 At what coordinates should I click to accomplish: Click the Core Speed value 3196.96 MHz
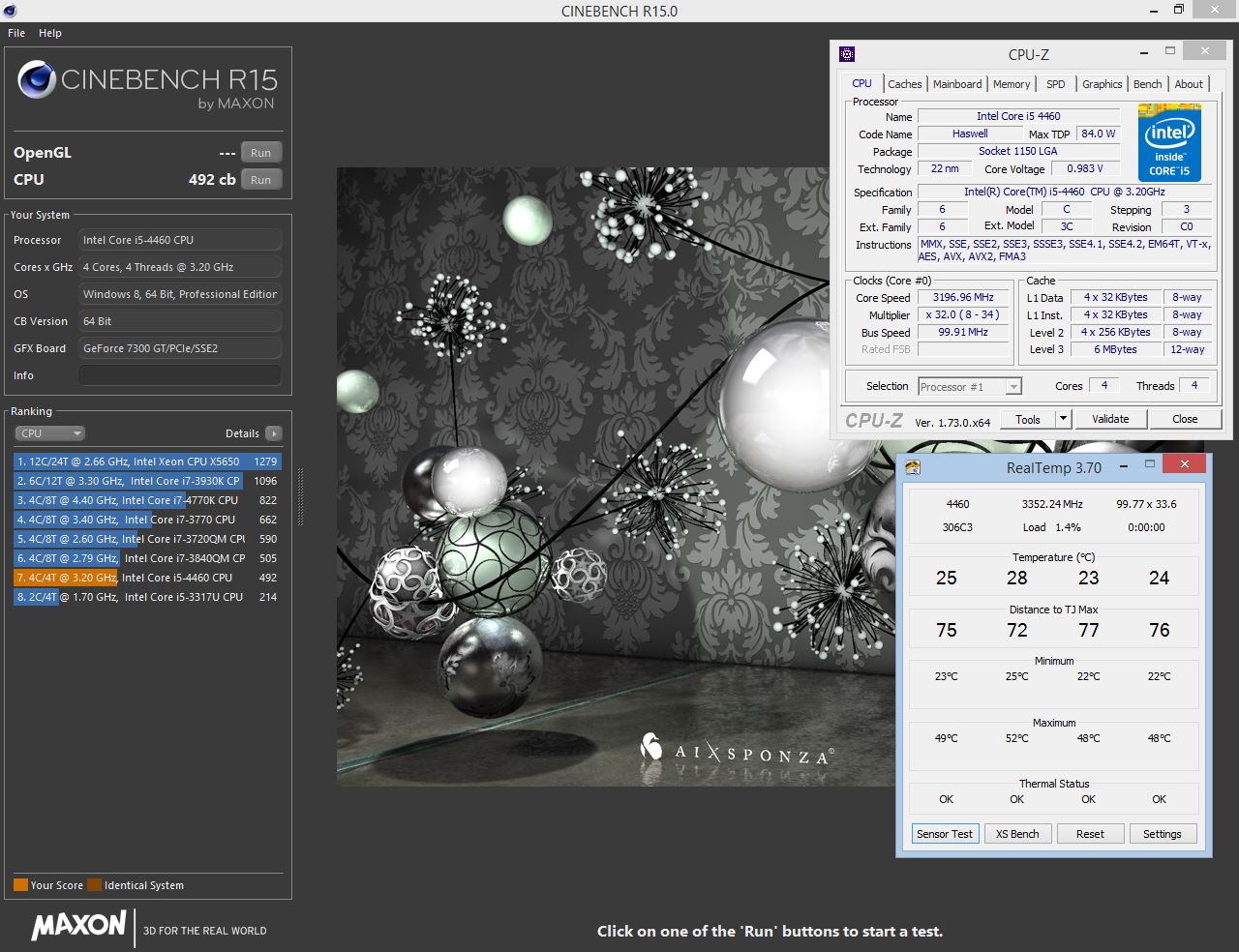(x=963, y=297)
